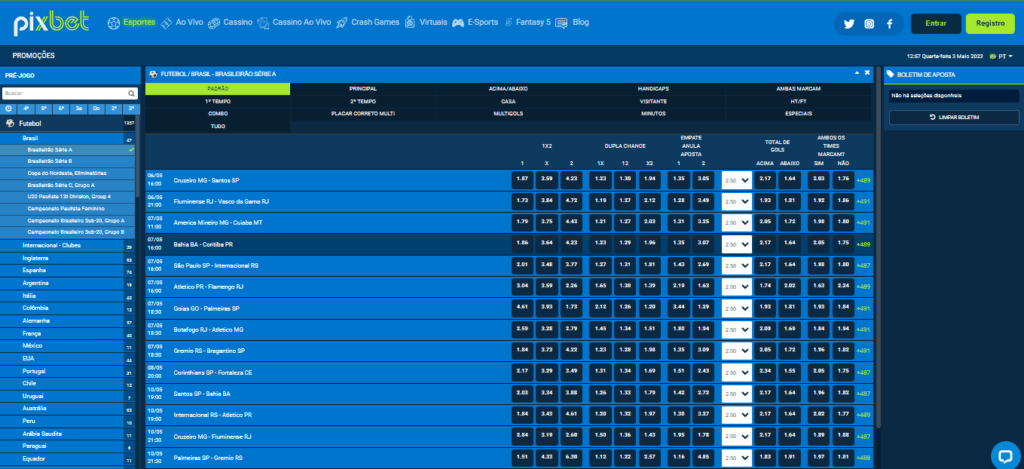Viewport: 1024px width, 469px height.
Task: Open the live chat bubble icon
Action: 1005,455
